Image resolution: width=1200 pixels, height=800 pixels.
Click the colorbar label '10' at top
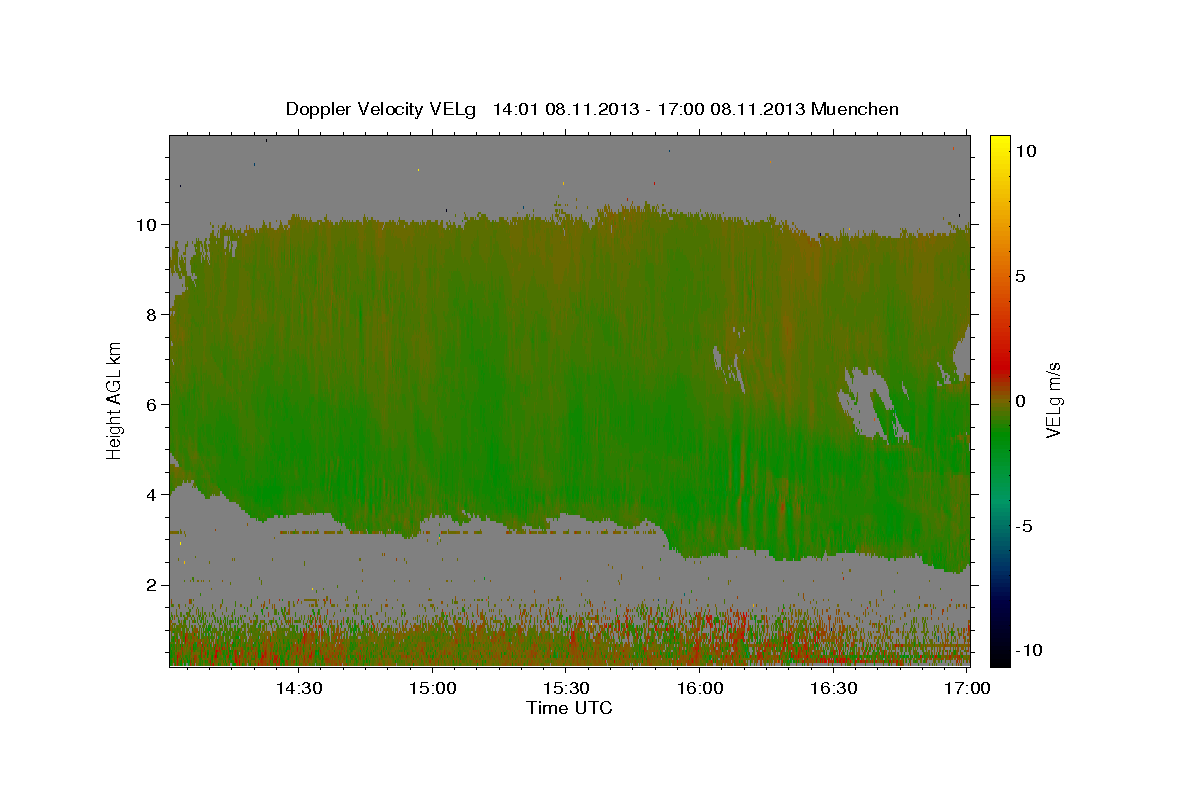pyautogui.click(x=1025, y=150)
